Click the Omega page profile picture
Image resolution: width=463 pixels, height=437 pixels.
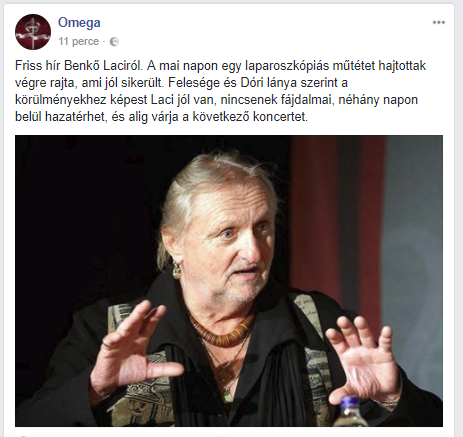33,32
